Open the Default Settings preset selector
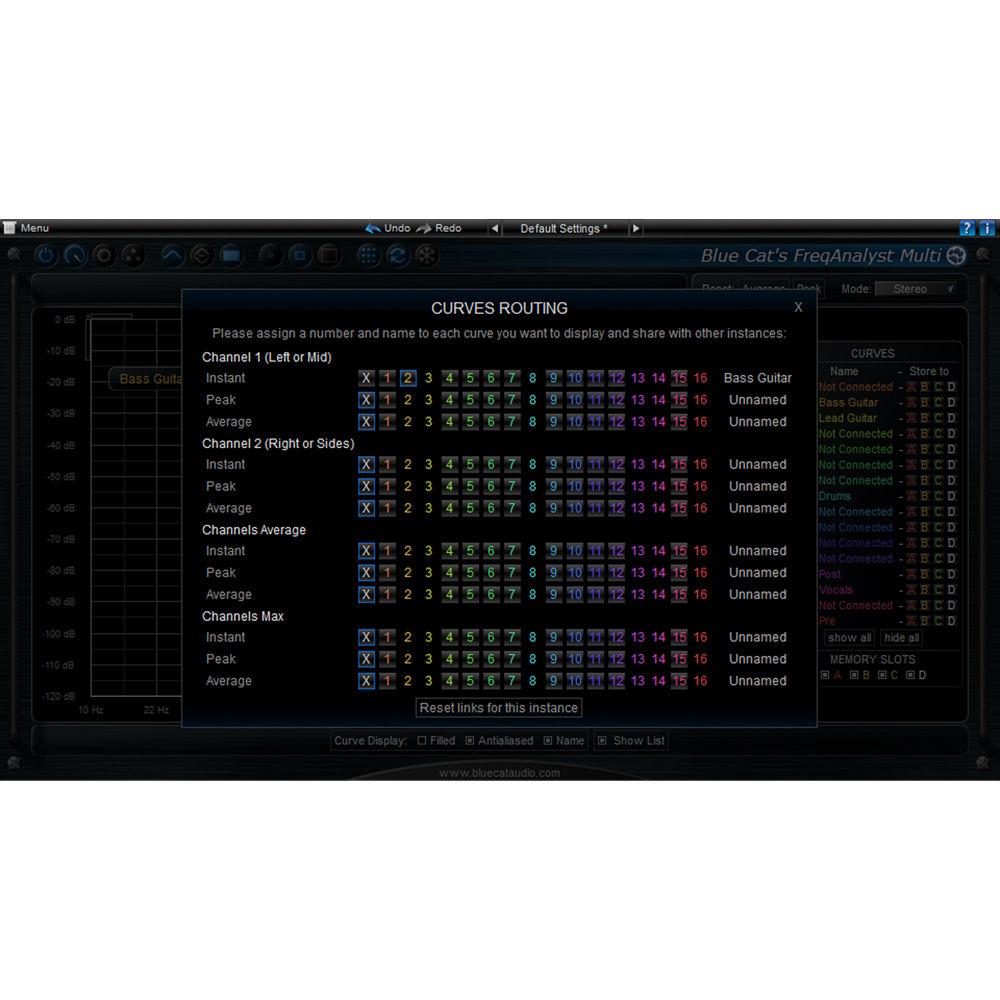This screenshot has width=1000, height=1000. click(565, 228)
